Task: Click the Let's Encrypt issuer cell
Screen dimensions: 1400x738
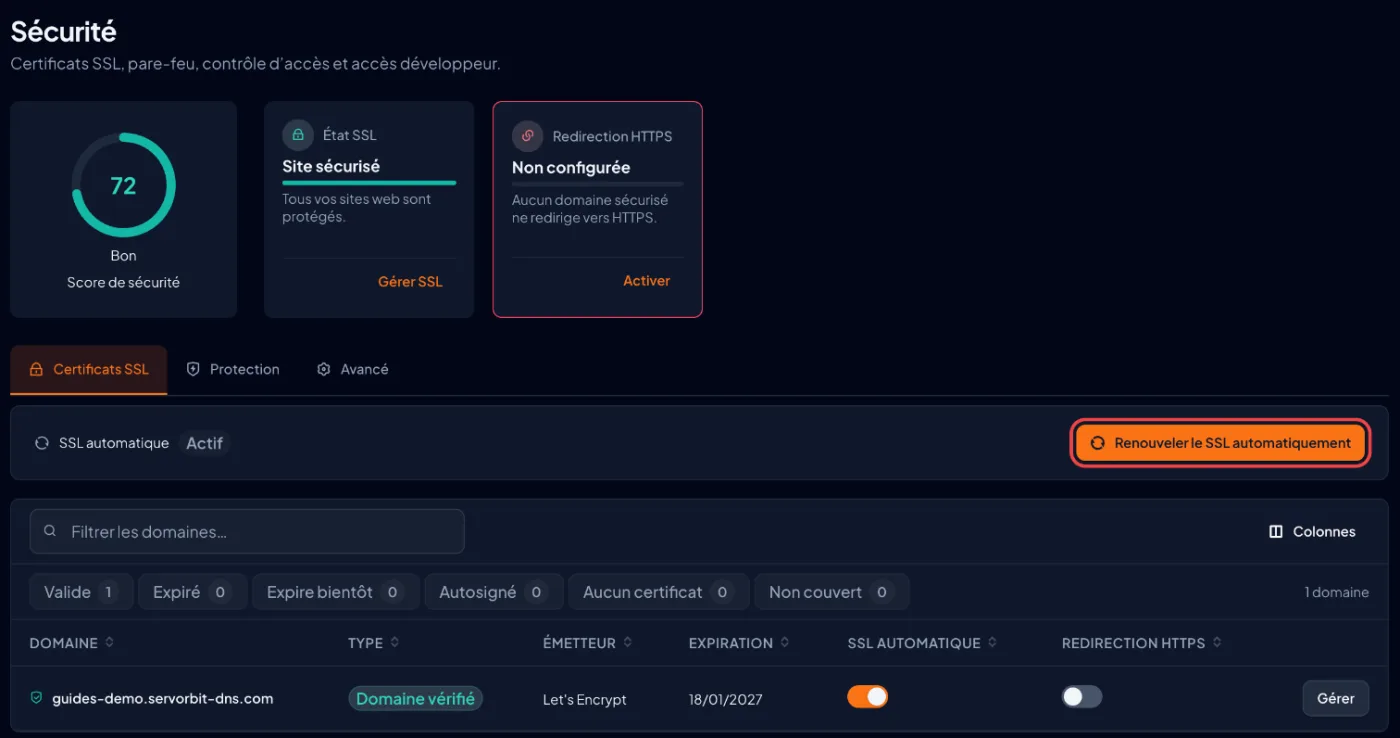Action: click(585, 699)
